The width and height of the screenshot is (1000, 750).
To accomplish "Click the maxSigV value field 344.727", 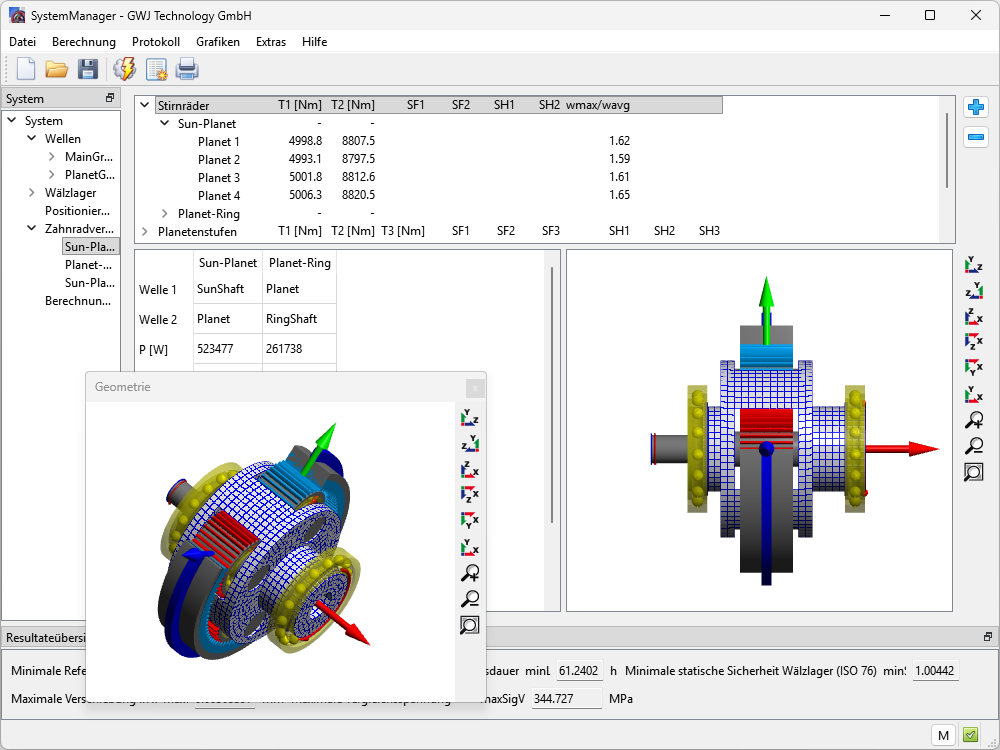I will 566,698.
